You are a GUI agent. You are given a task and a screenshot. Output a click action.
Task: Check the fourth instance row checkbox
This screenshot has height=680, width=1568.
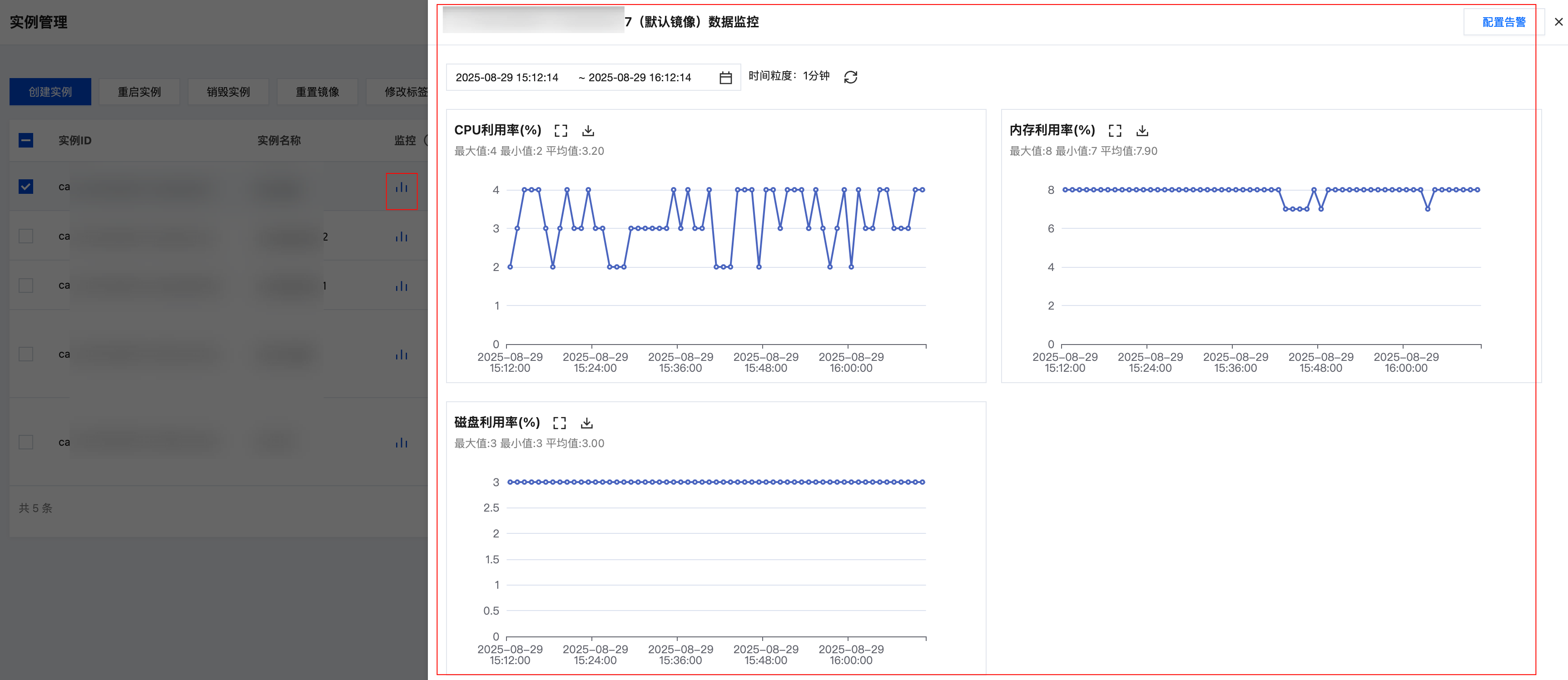[25, 353]
